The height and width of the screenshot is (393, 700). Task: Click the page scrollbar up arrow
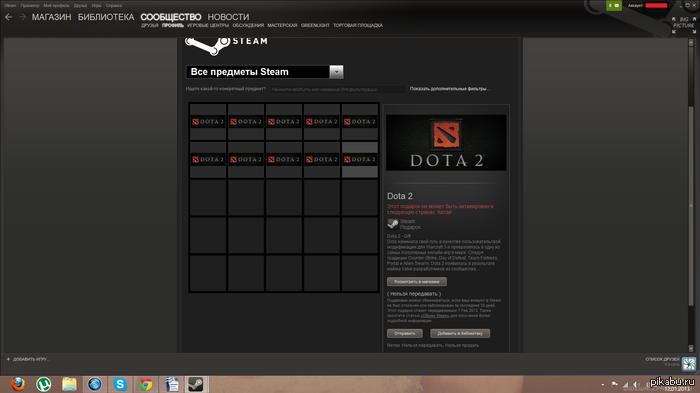coord(691,42)
